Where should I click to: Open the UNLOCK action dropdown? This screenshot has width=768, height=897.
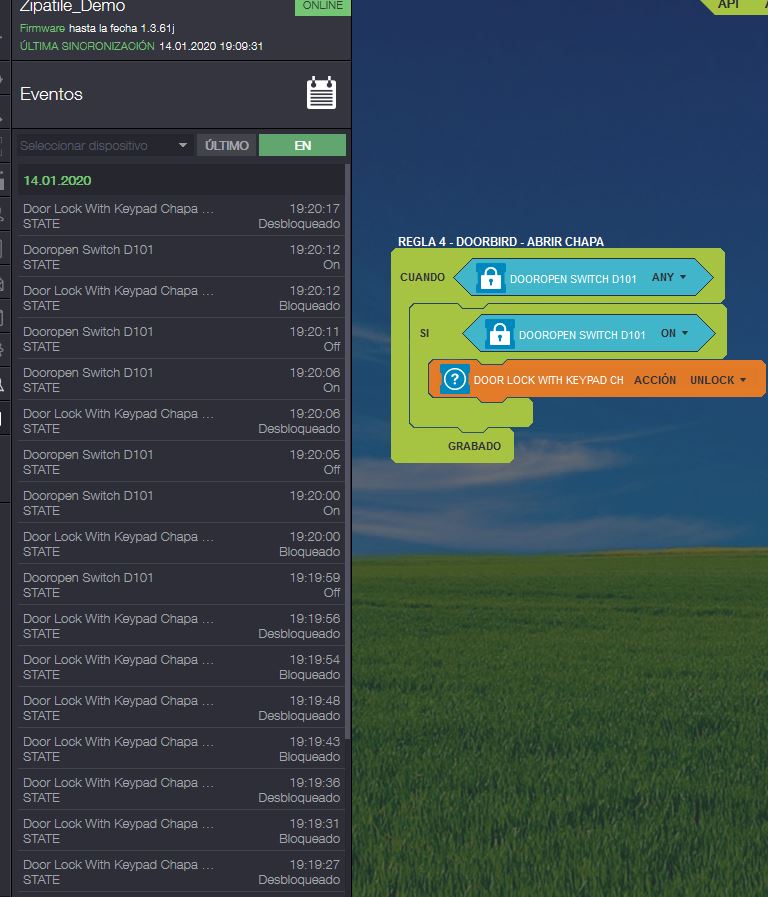(x=718, y=380)
